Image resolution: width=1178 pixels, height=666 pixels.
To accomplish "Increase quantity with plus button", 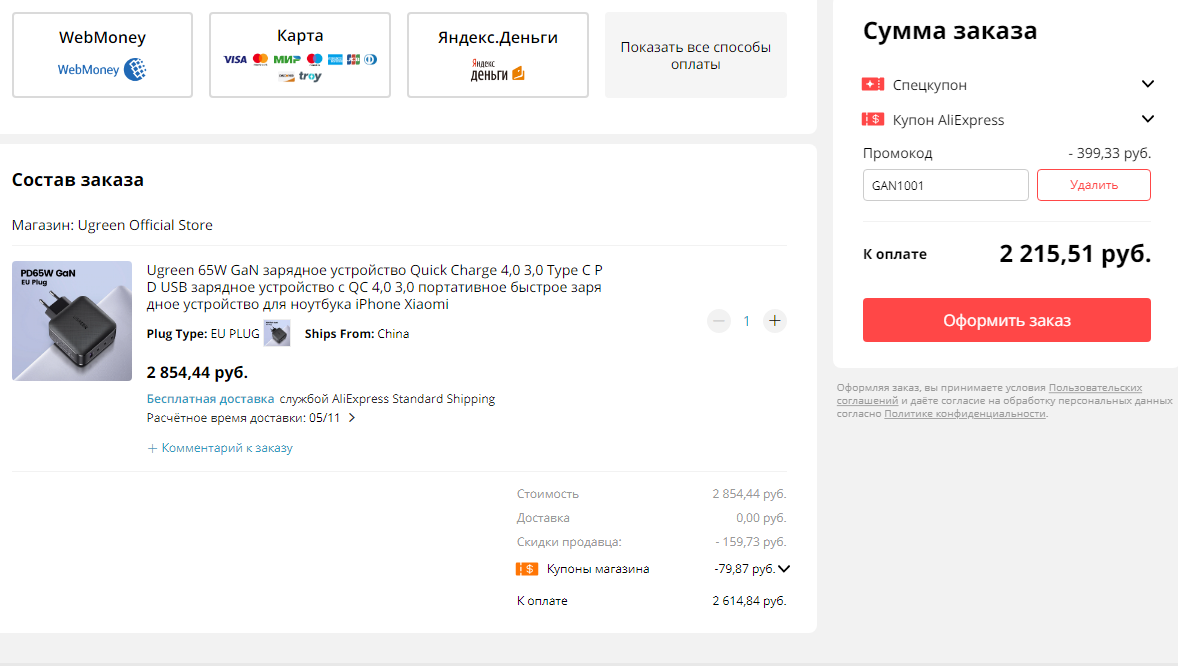I will (x=775, y=321).
